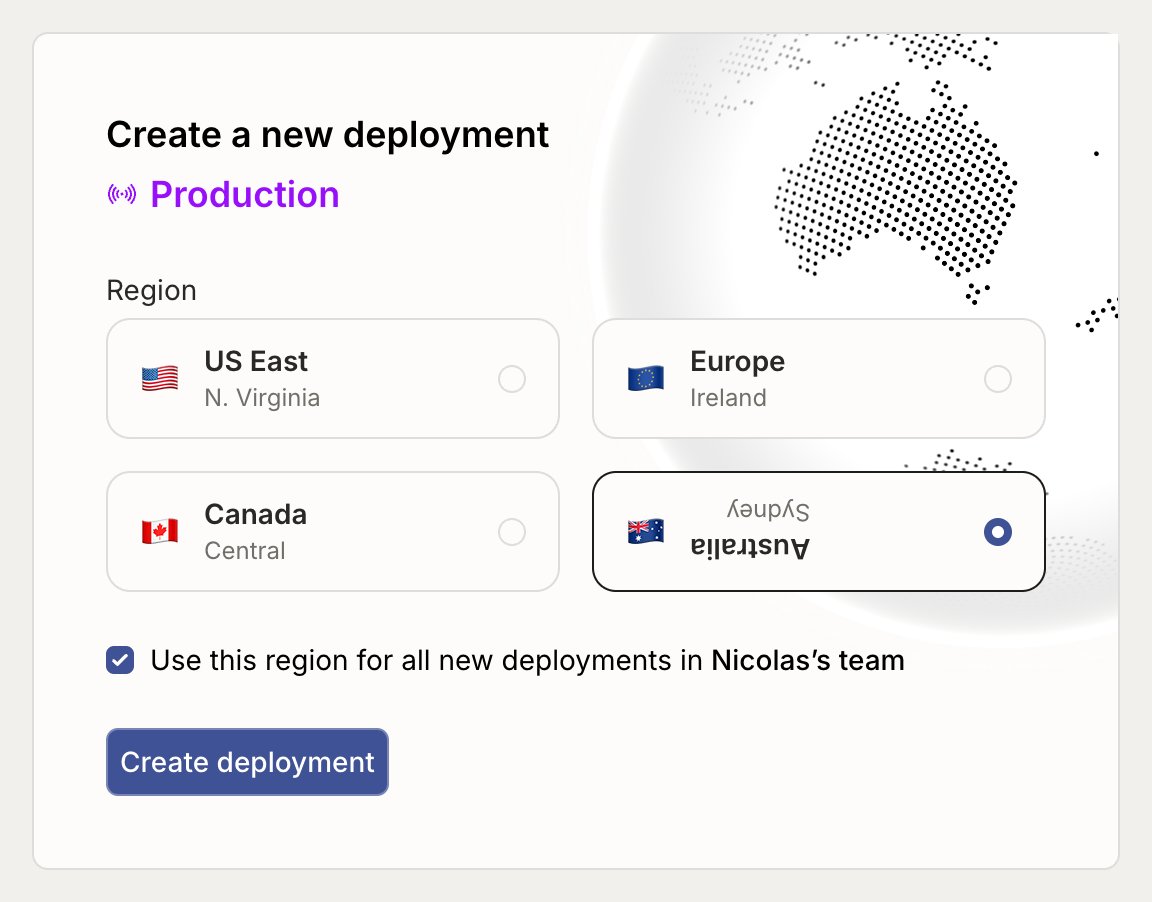
Task: Click the "US East" region title
Action: coord(256,361)
